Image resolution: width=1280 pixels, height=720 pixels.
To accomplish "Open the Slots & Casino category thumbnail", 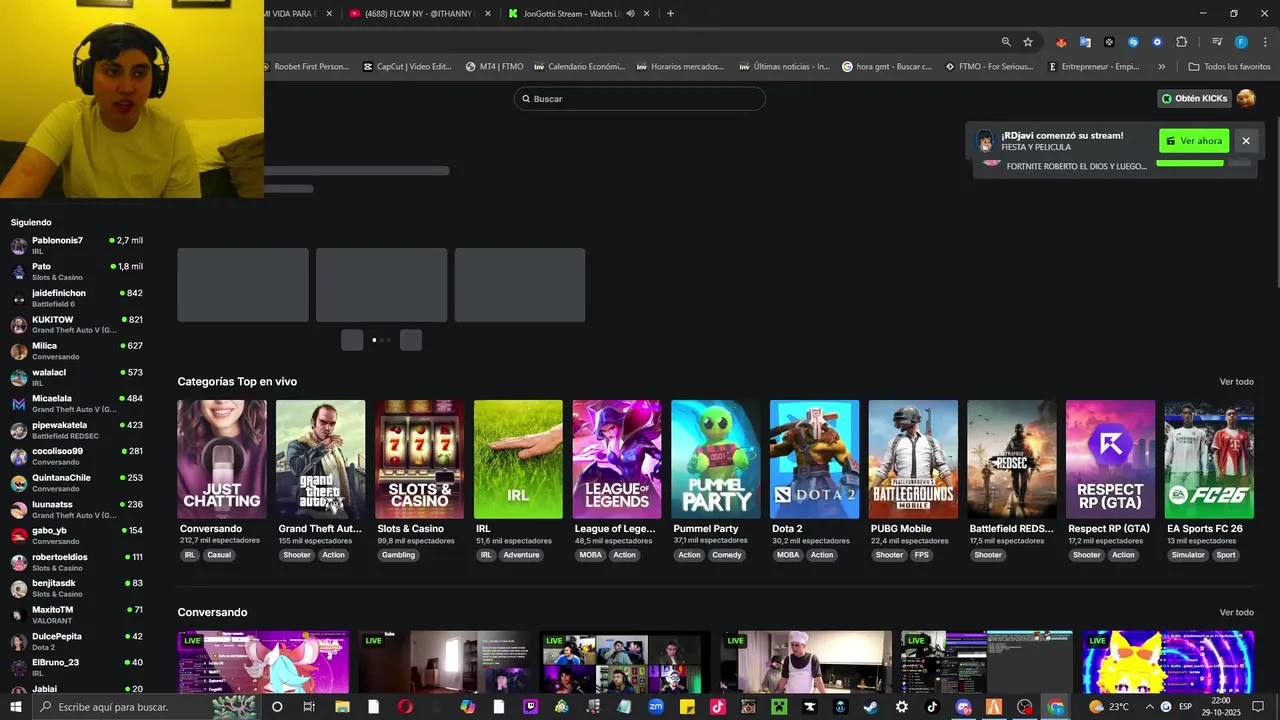I will 419,459.
